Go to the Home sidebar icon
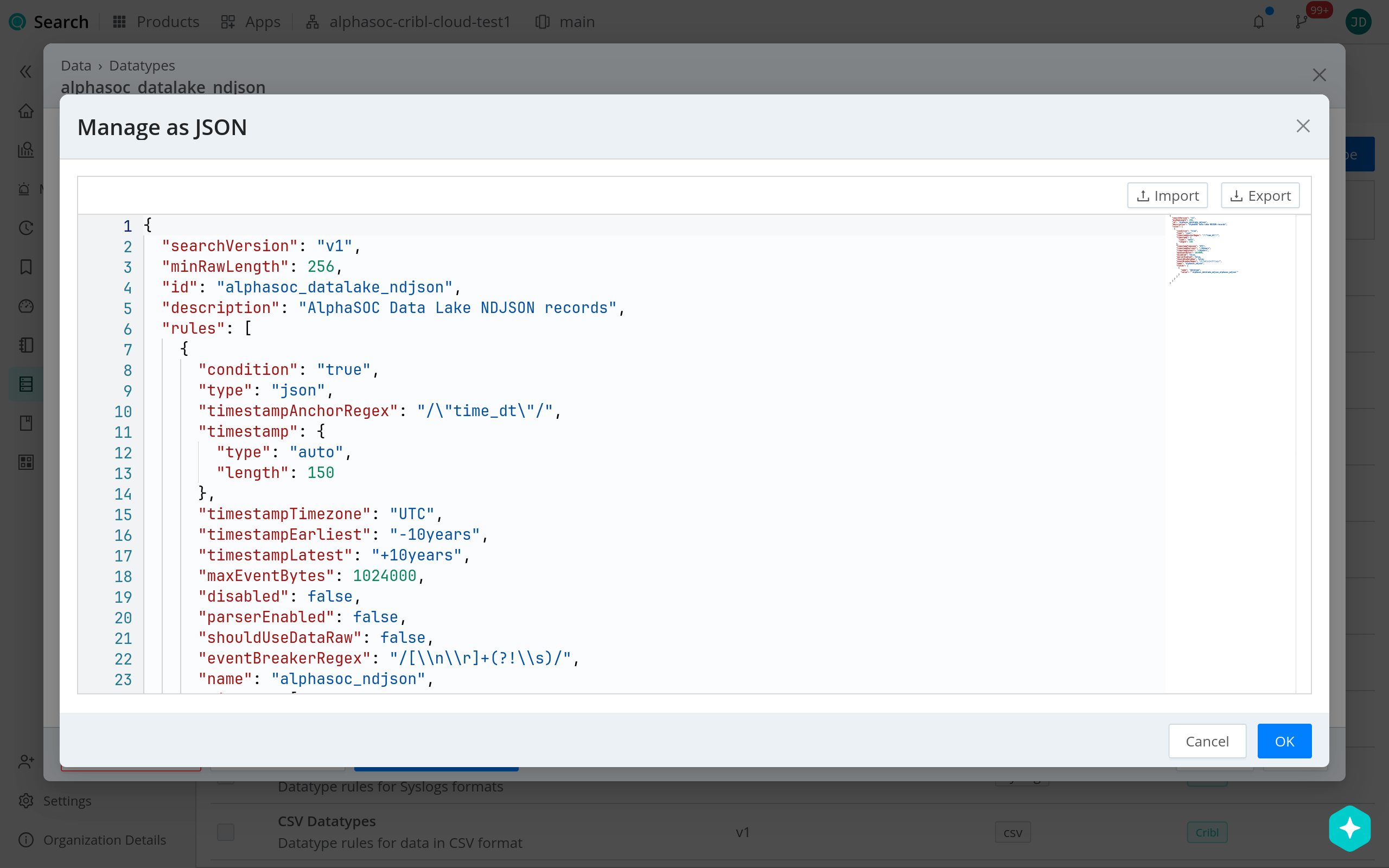 (26, 111)
